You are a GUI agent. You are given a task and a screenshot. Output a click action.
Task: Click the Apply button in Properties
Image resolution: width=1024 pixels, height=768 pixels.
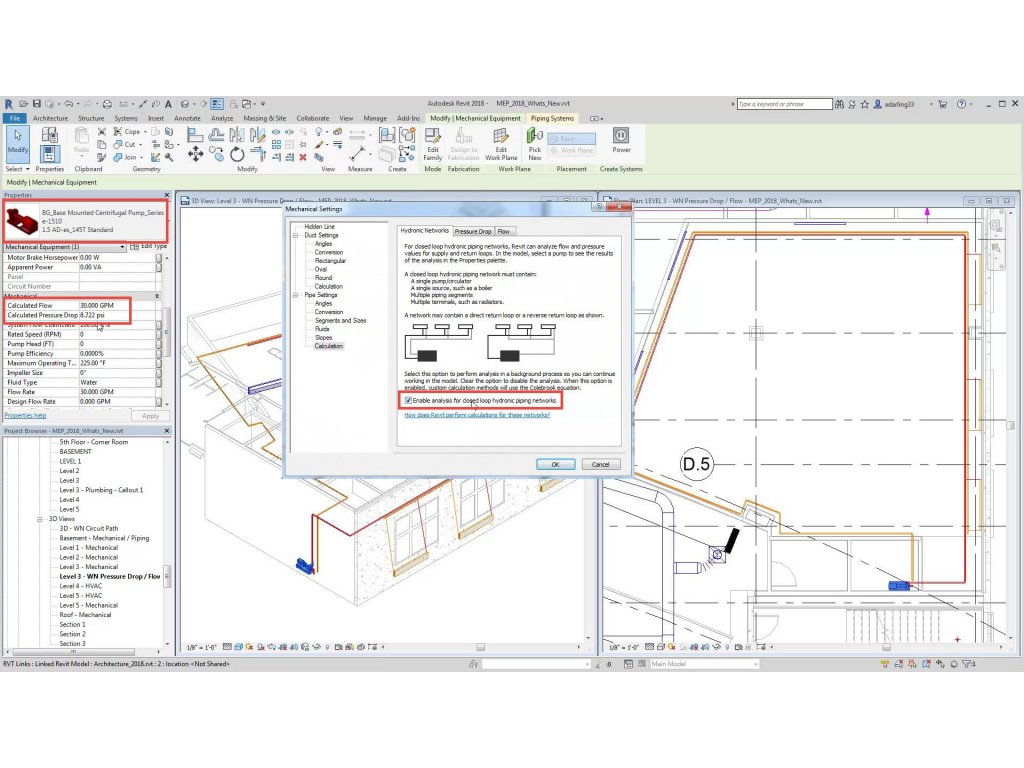click(x=150, y=416)
